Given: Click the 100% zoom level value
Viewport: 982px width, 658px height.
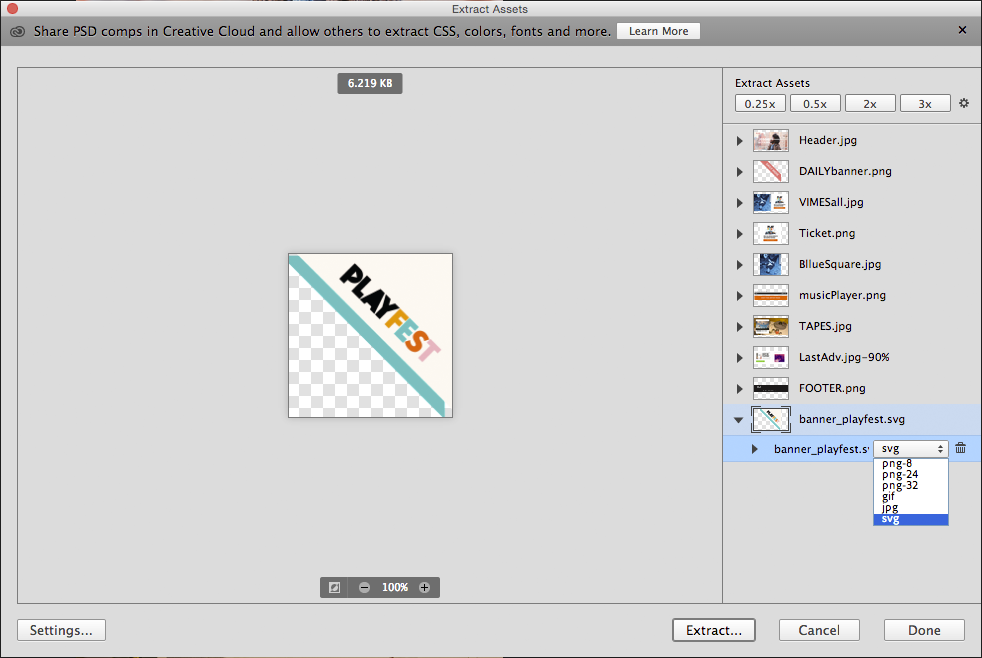Looking at the screenshot, I should pyautogui.click(x=395, y=587).
